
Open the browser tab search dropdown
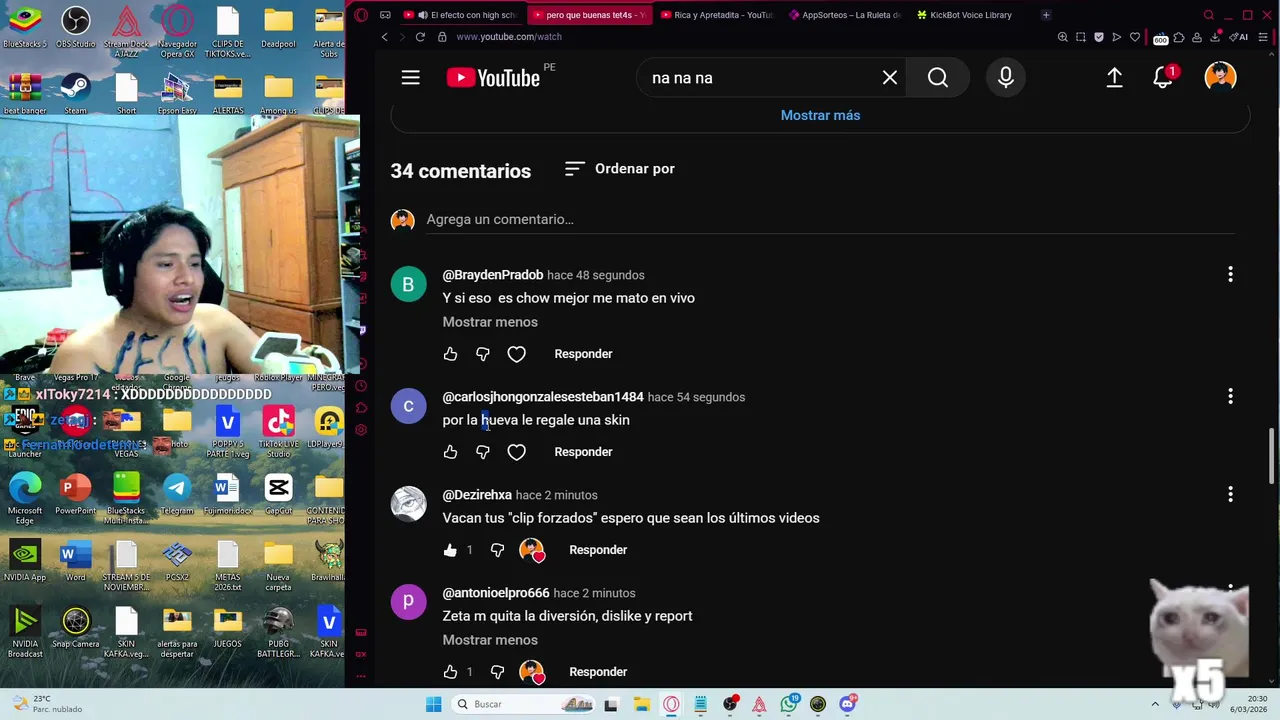pyautogui.click(x=1208, y=15)
